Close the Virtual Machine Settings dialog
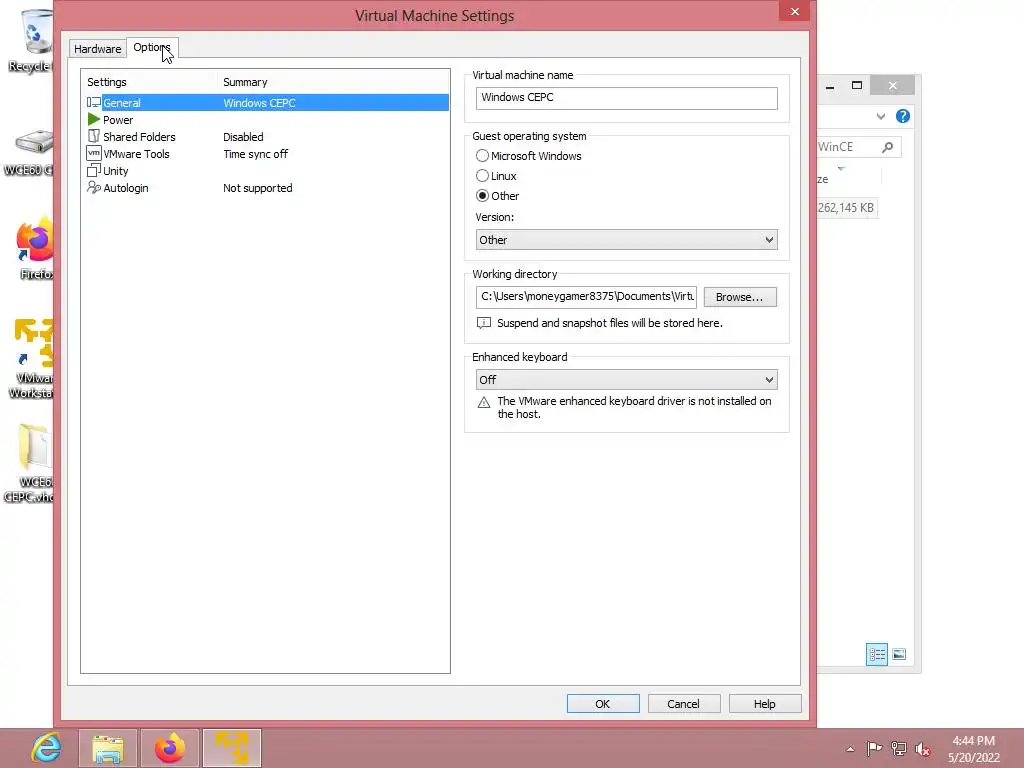The height and width of the screenshot is (768, 1024). pos(794,11)
